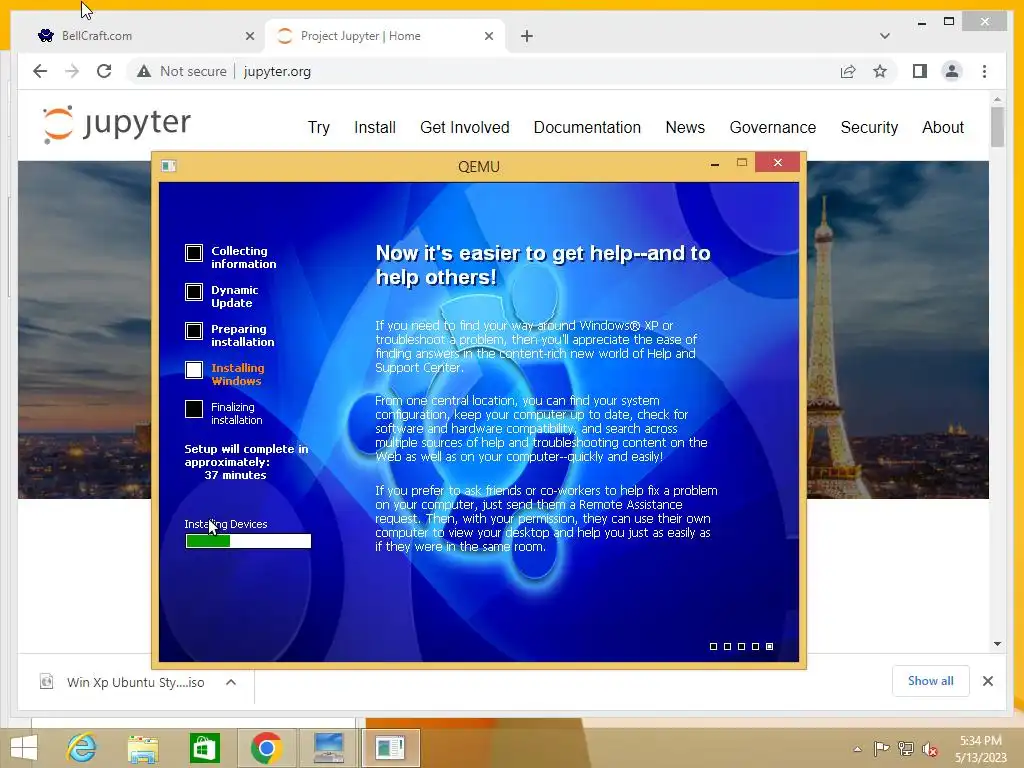Open File Explorer from the taskbar
Screen dimensions: 1024x768
pos(143,748)
